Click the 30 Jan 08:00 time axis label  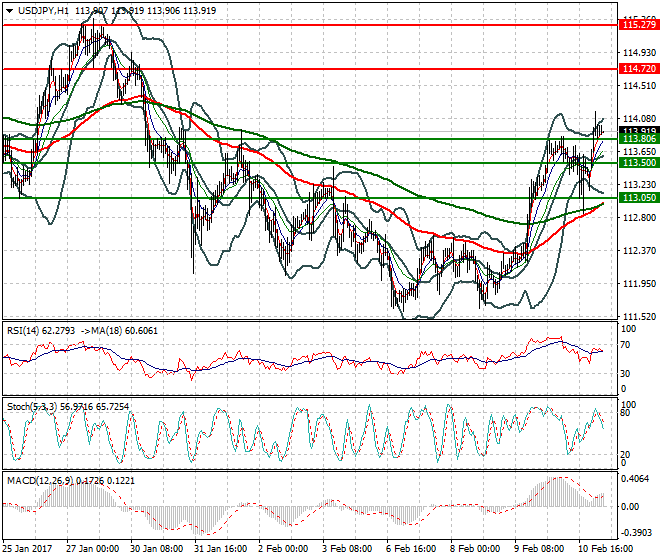[x=157, y=549]
